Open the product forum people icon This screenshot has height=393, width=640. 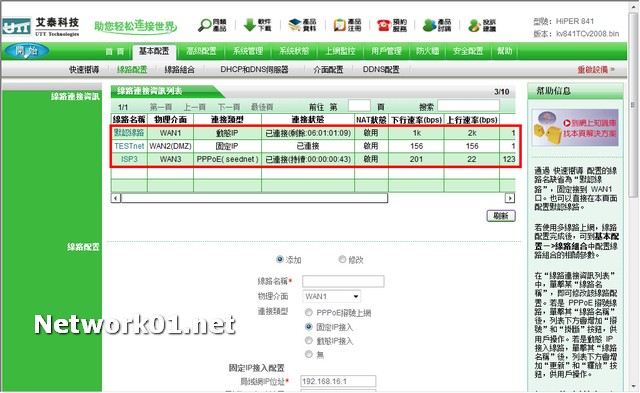(x=429, y=25)
